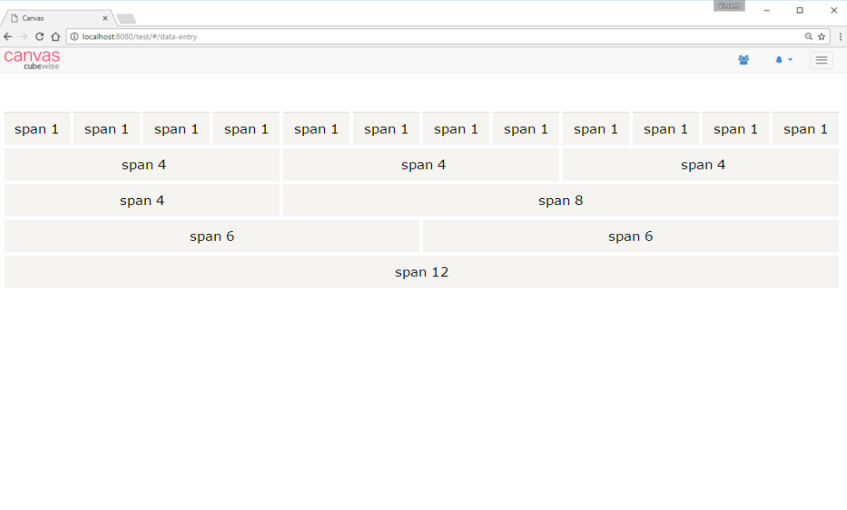Click the first span 1 cell

(37, 129)
